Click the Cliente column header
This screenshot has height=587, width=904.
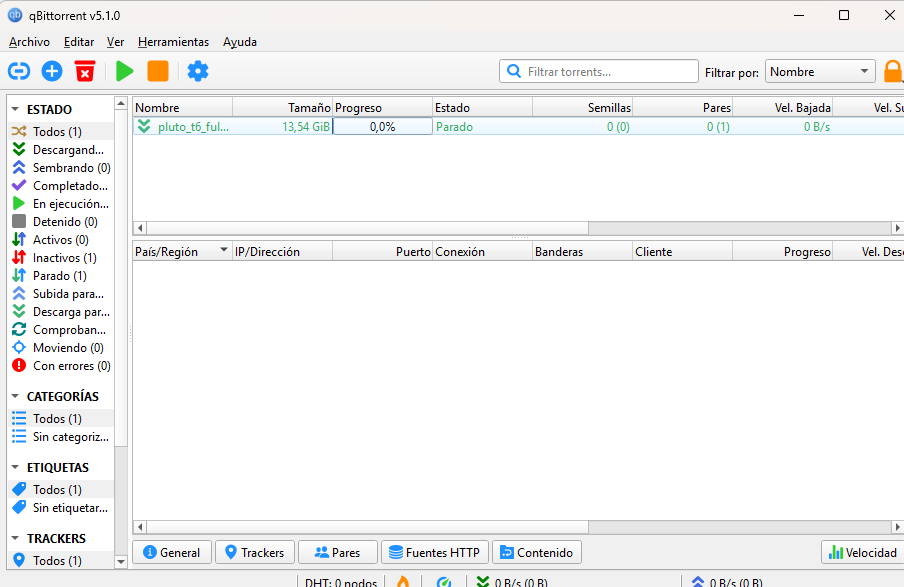pos(683,252)
